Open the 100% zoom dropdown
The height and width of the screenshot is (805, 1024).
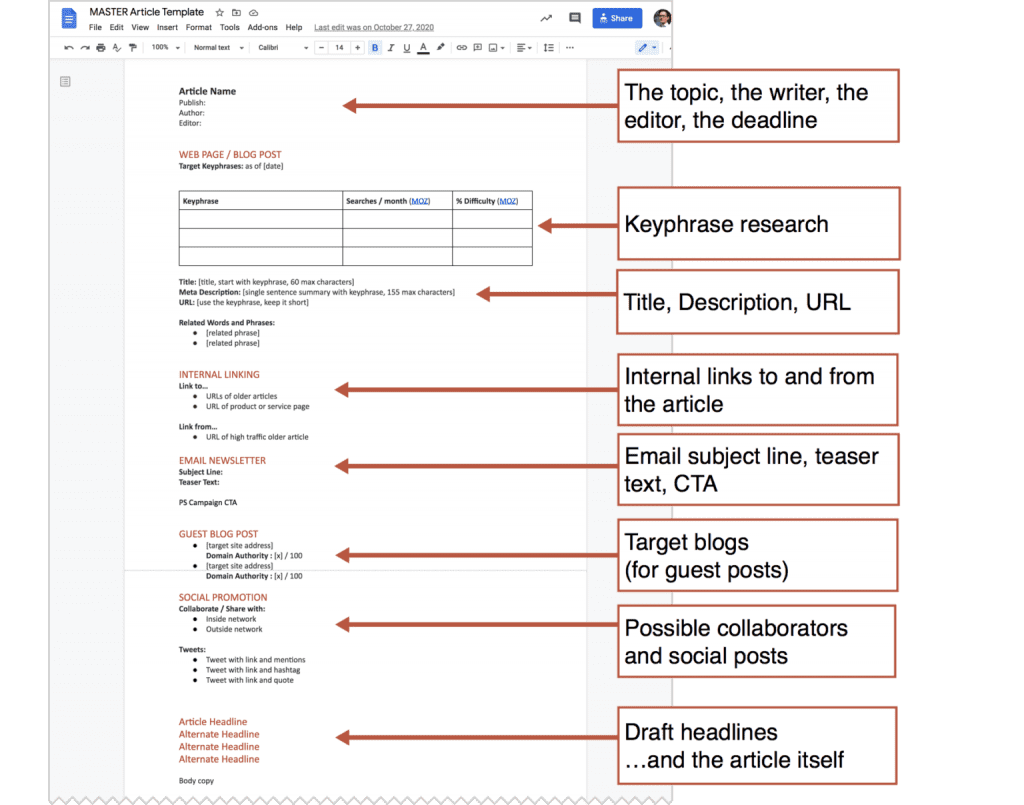[x=165, y=48]
